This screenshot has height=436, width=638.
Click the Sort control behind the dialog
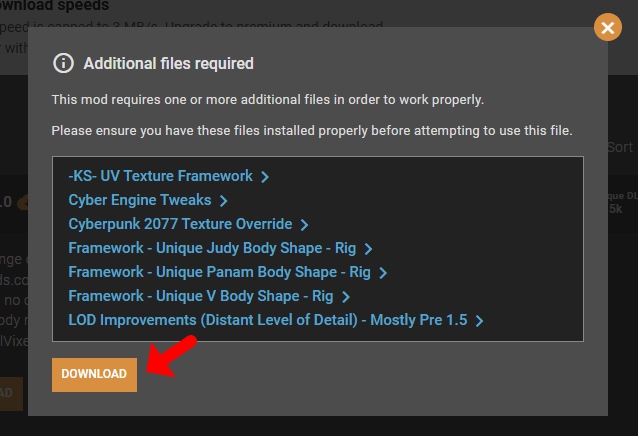tap(620, 147)
